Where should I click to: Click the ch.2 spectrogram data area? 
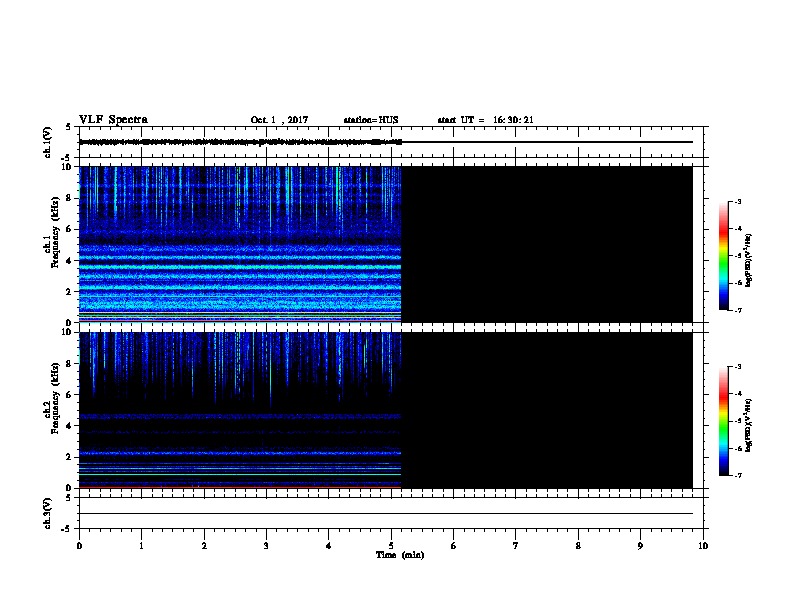pos(240,410)
